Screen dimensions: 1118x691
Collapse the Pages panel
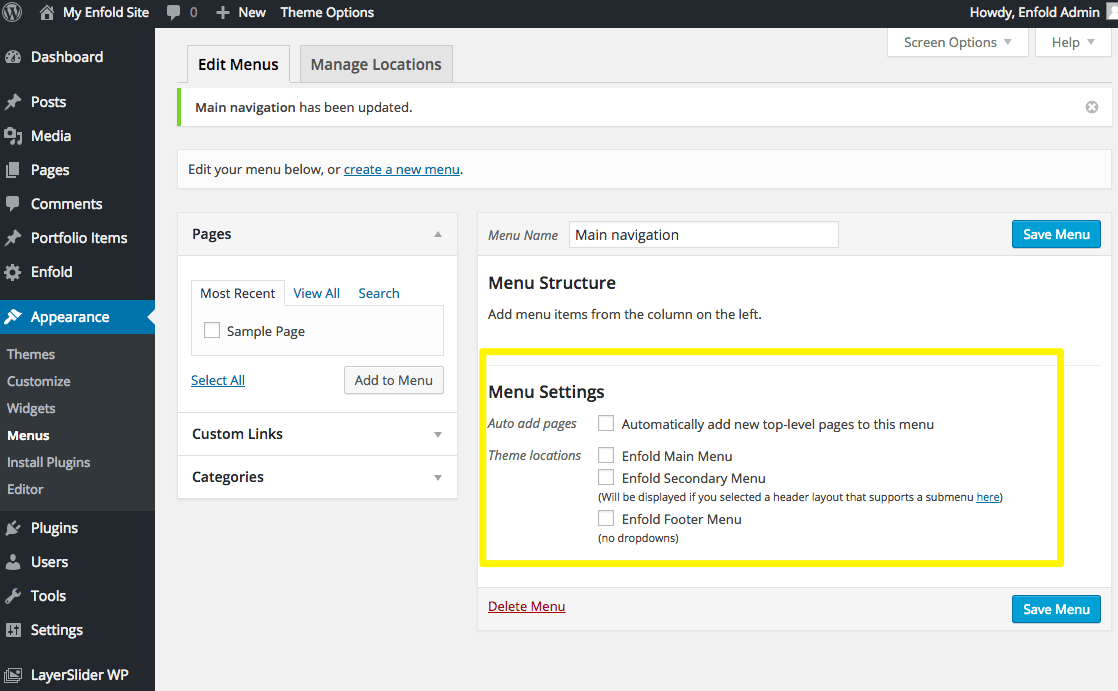coord(437,233)
